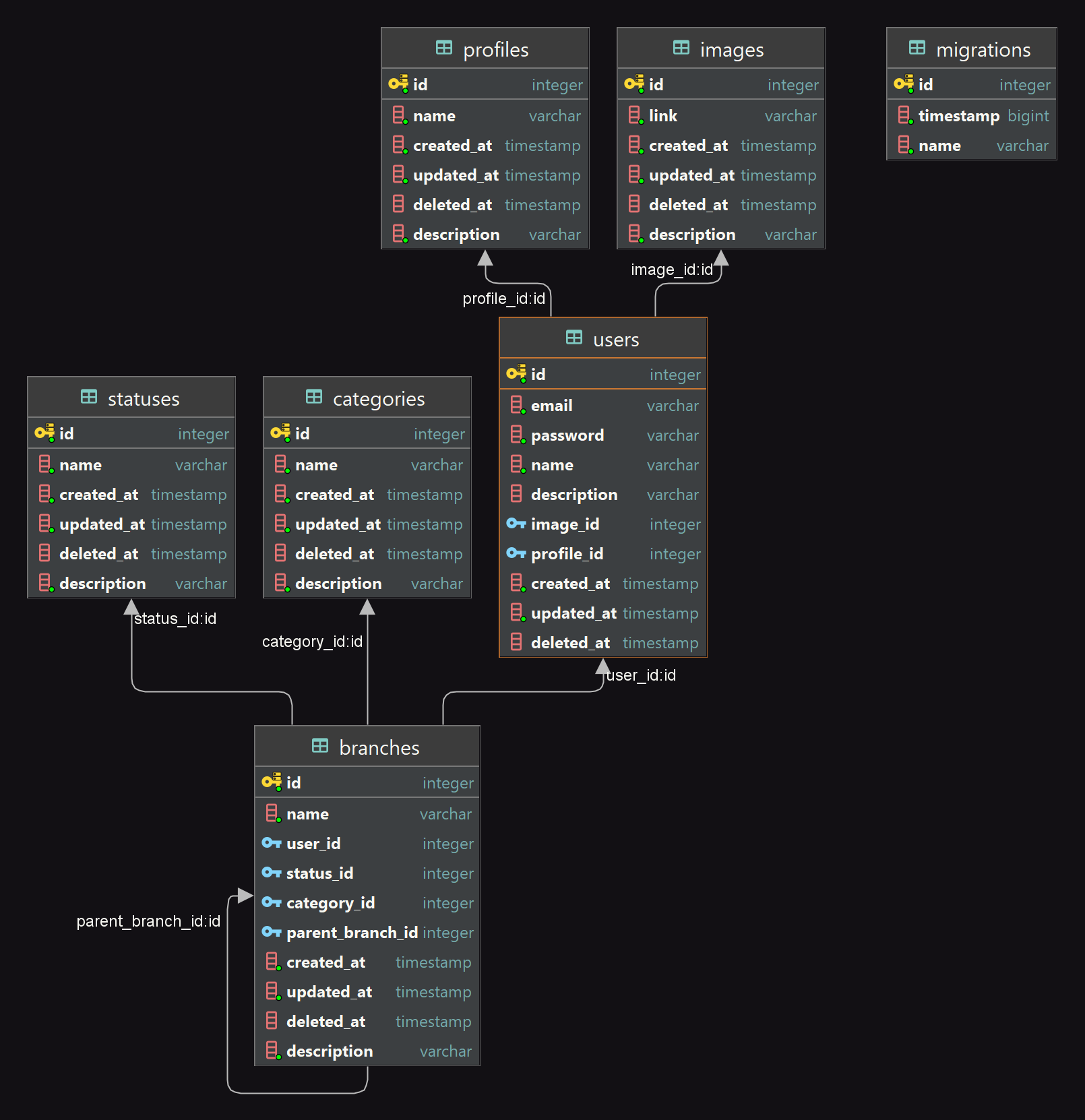Viewport: 1085px width, 1120px height.
Task: Click the table grid icon on images header
Action: pyautogui.click(x=681, y=48)
